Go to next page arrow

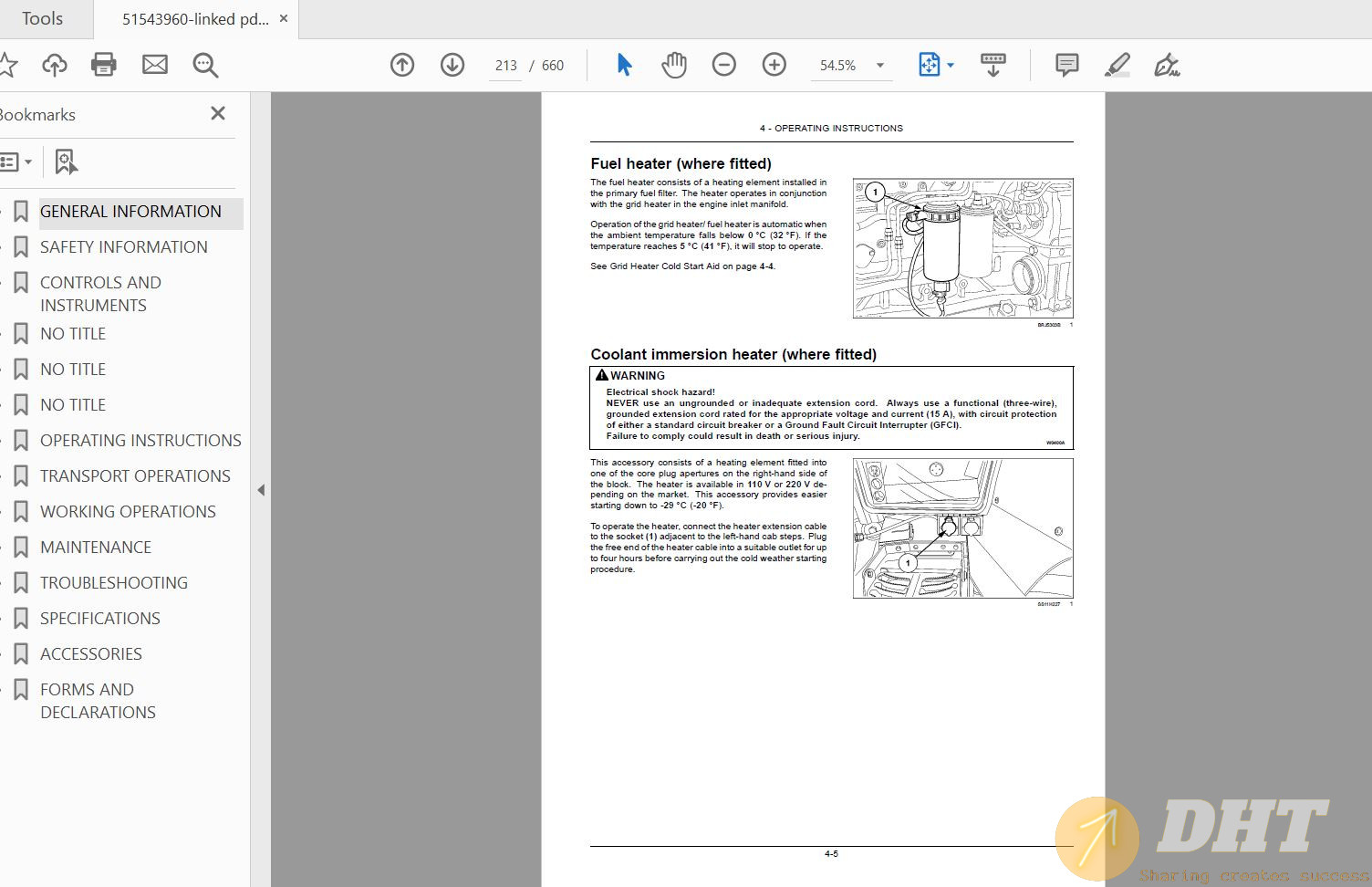pyautogui.click(x=452, y=65)
